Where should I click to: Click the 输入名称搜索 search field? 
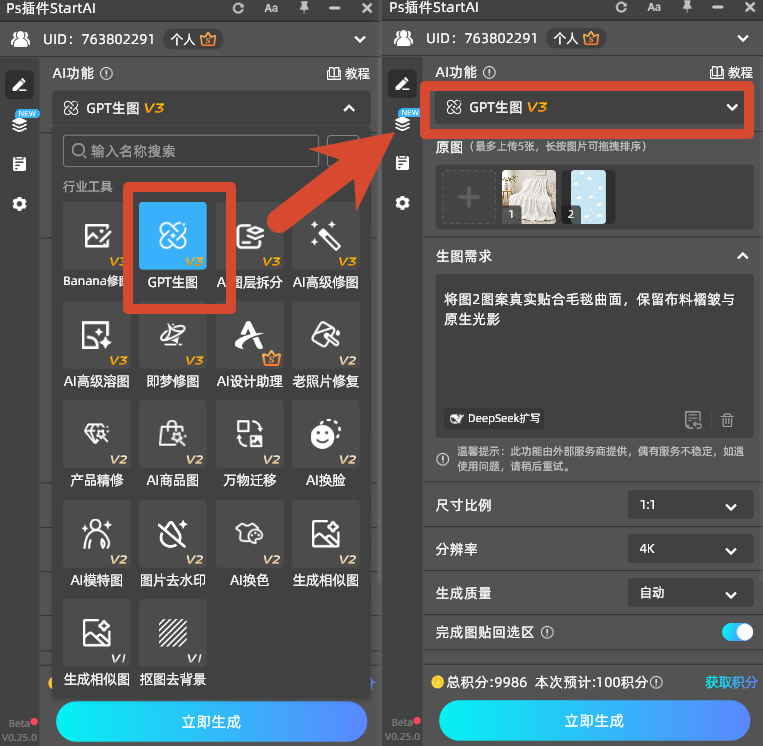point(191,151)
